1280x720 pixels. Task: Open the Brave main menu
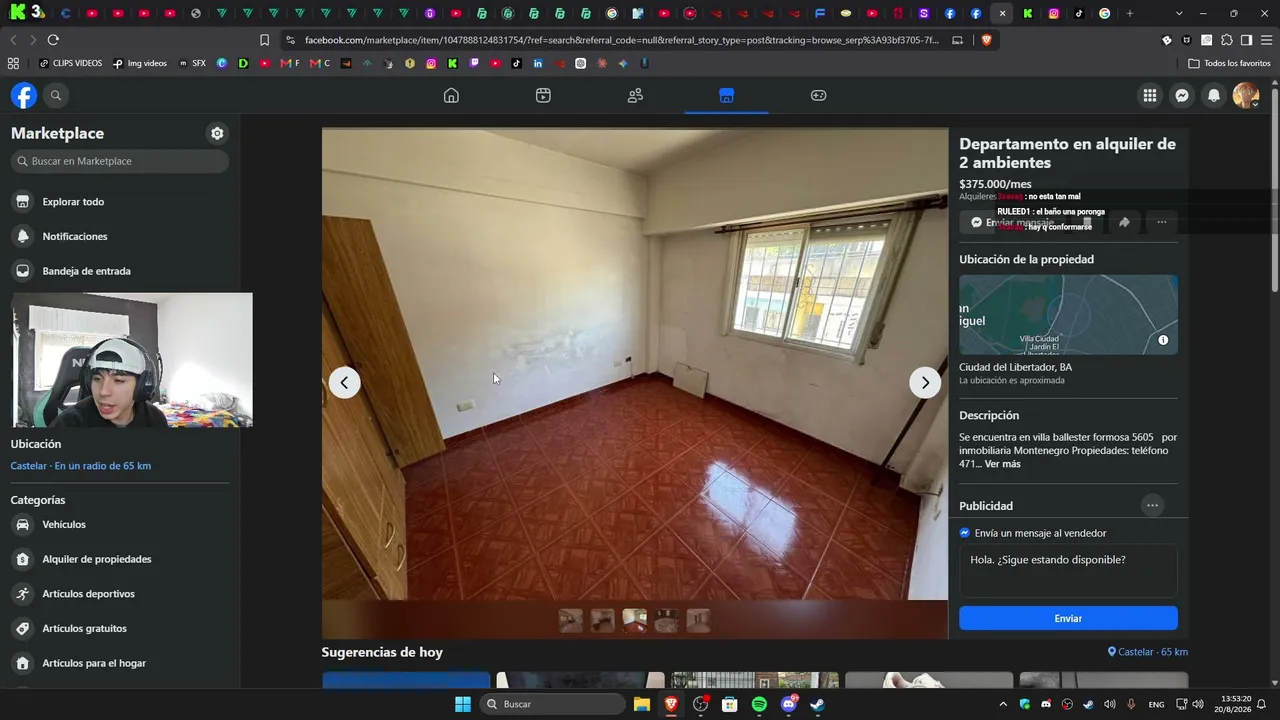click(x=1266, y=40)
